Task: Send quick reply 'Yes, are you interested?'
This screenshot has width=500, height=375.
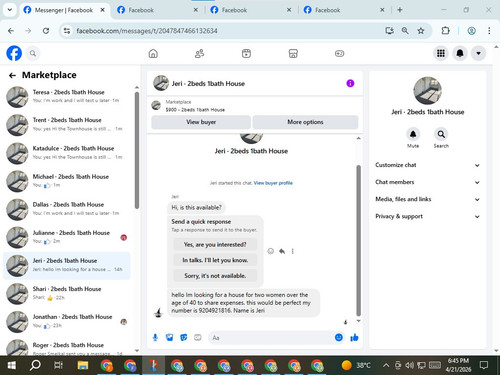Action: click(215, 245)
